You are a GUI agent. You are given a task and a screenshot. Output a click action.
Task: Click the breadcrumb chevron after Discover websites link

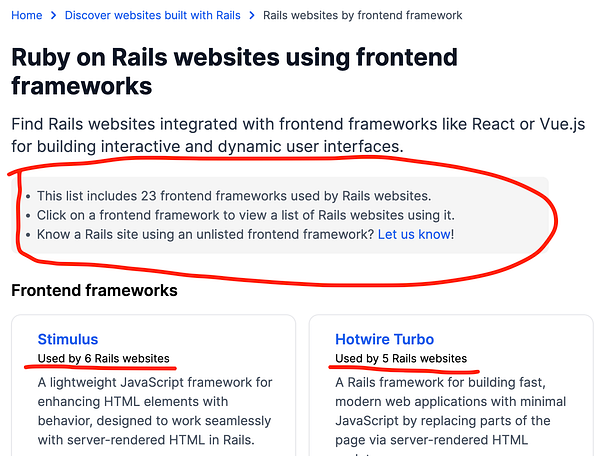click(251, 15)
